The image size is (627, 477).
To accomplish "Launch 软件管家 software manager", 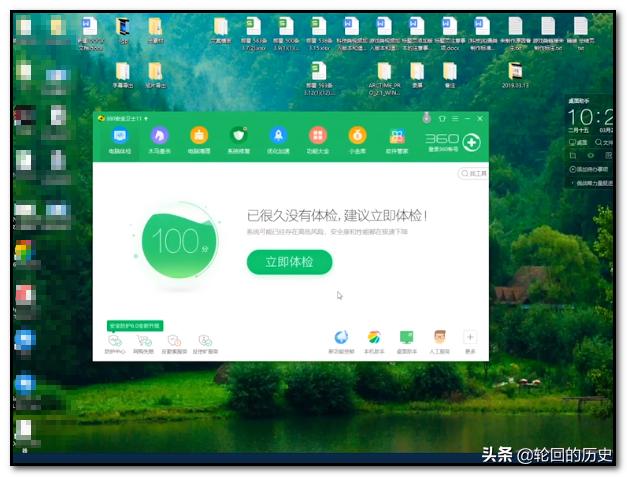I will pos(397,140).
